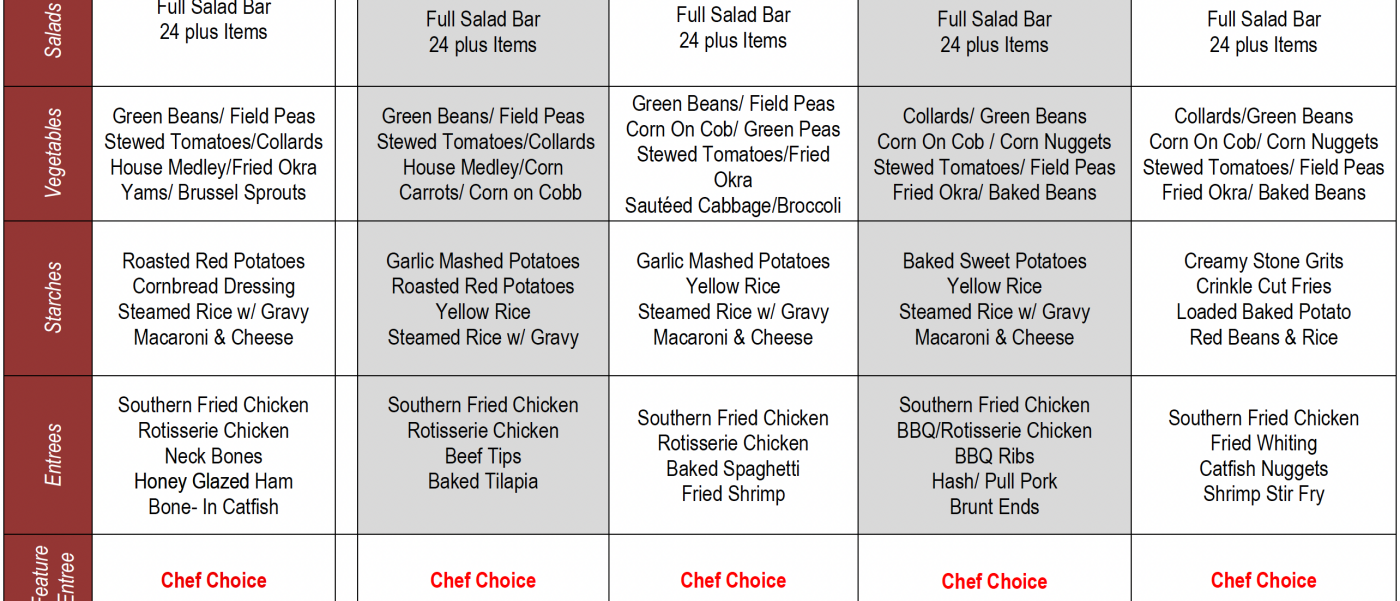The height and width of the screenshot is (601, 1400).
Task: Click the Salads row header
Action: 52,30
